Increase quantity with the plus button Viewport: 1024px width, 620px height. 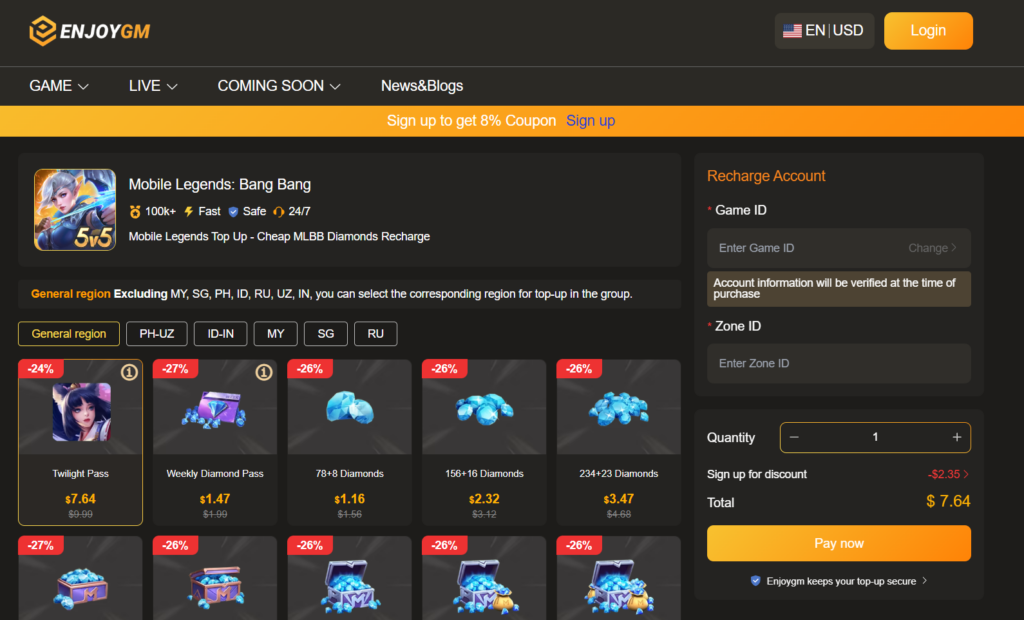coord(957,437)
